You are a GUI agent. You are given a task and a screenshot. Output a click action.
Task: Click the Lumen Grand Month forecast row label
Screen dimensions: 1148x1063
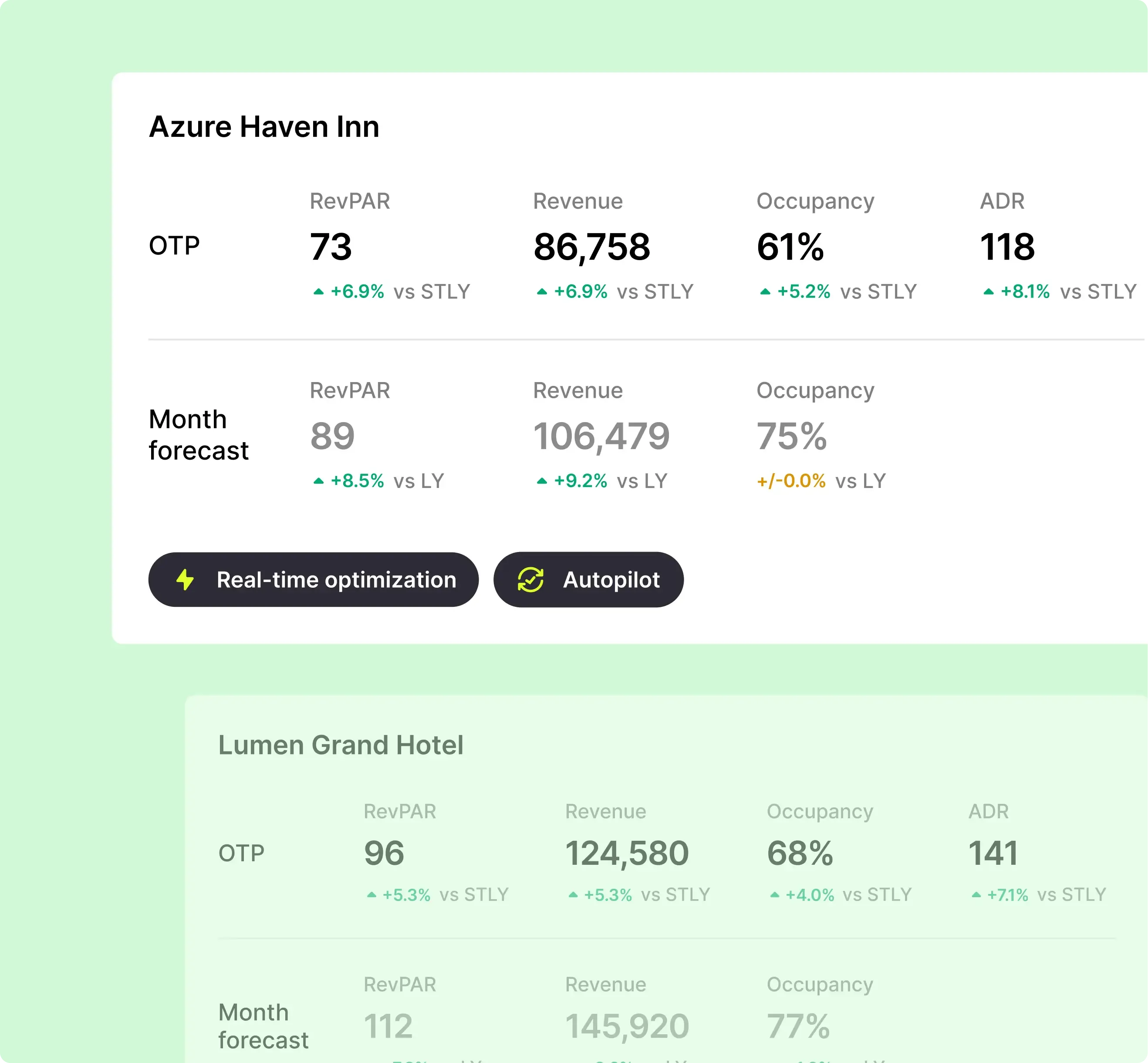[263, 1026]
